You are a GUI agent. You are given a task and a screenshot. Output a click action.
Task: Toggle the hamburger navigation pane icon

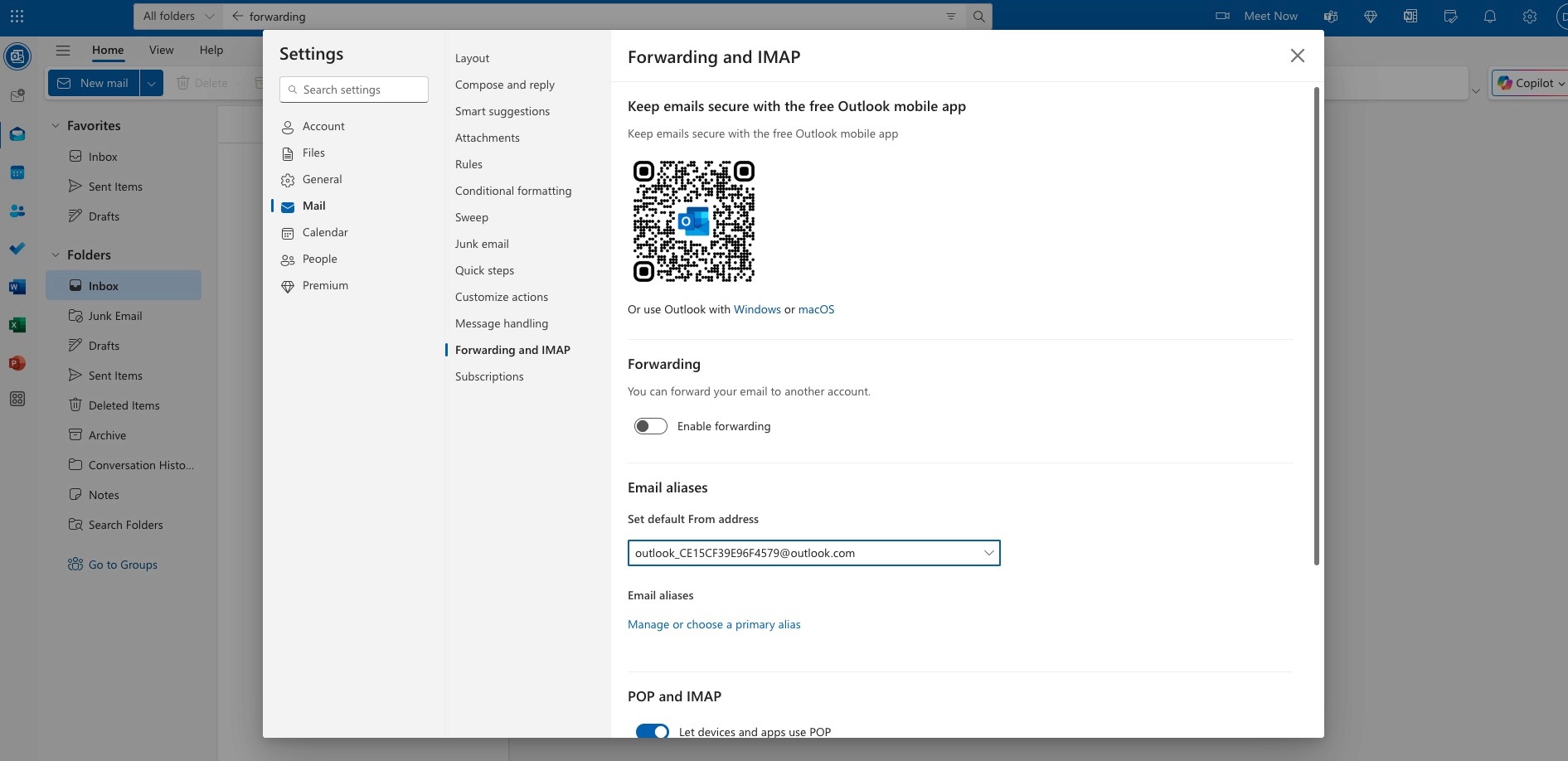point(63,50)
